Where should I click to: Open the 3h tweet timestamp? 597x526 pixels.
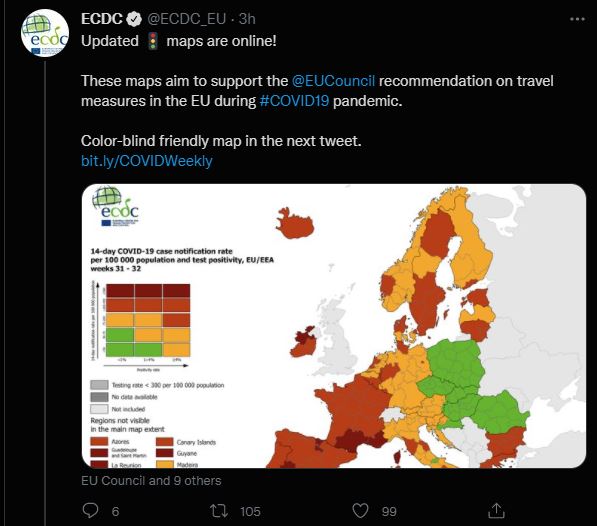pyautogui.click(x=247, y=19)
